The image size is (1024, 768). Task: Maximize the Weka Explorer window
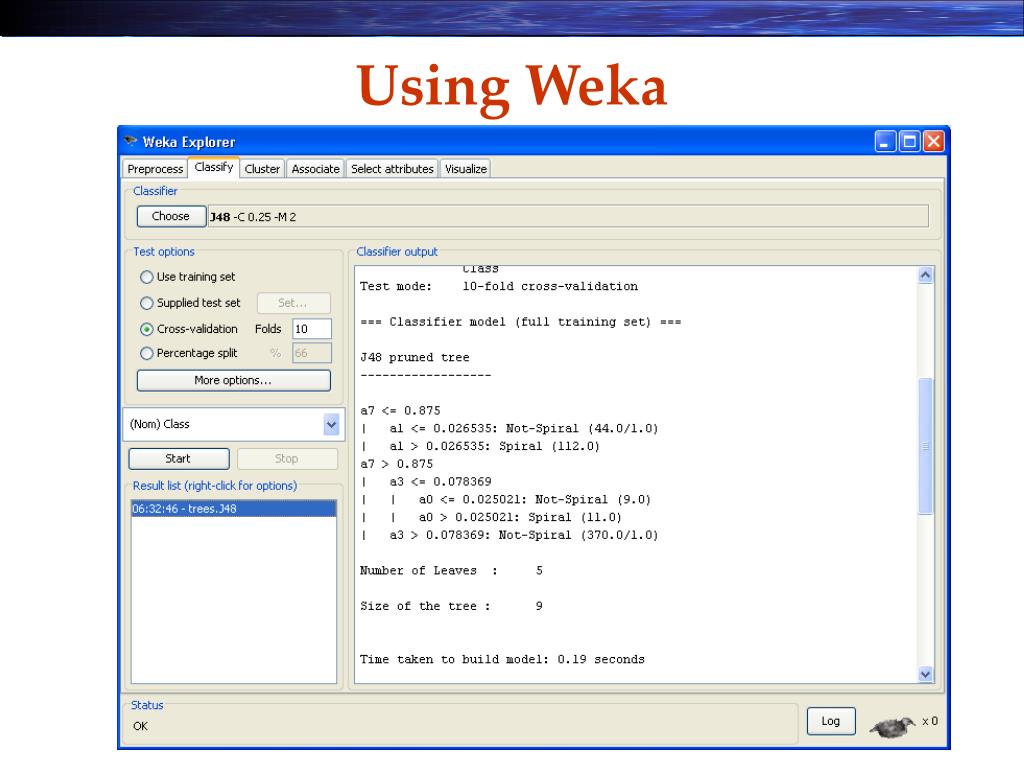[909, 141]
